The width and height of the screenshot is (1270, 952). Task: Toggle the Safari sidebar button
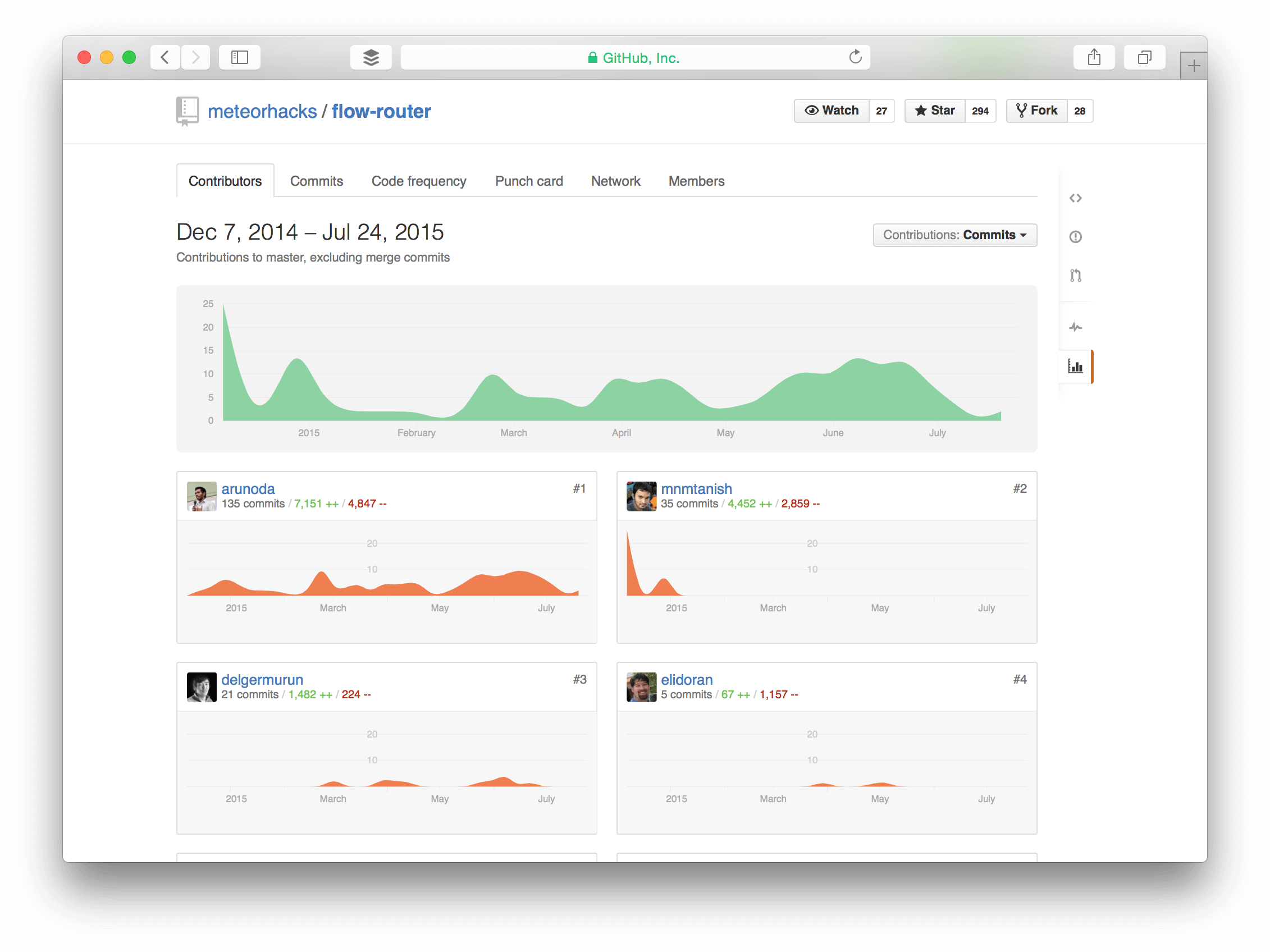coord(239,57)
